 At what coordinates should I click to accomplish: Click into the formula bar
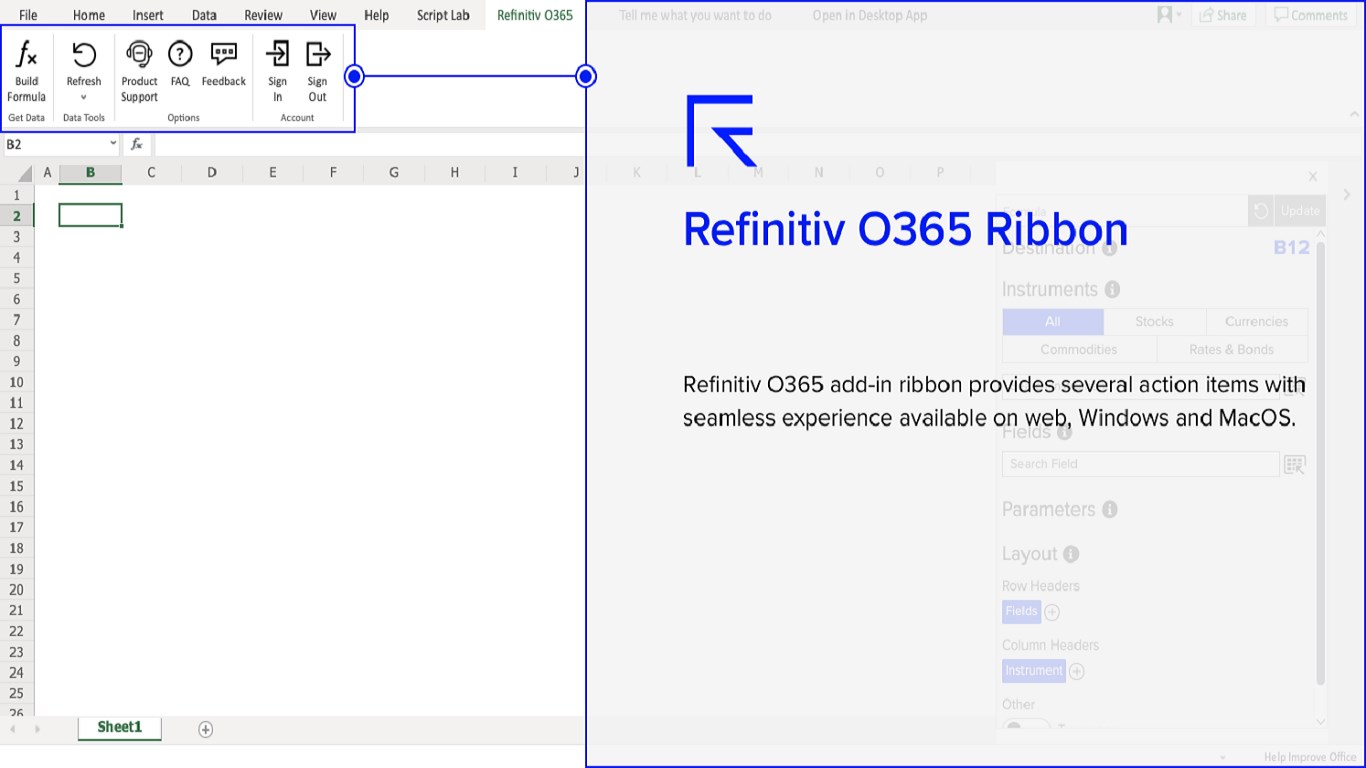pos(368,144)
